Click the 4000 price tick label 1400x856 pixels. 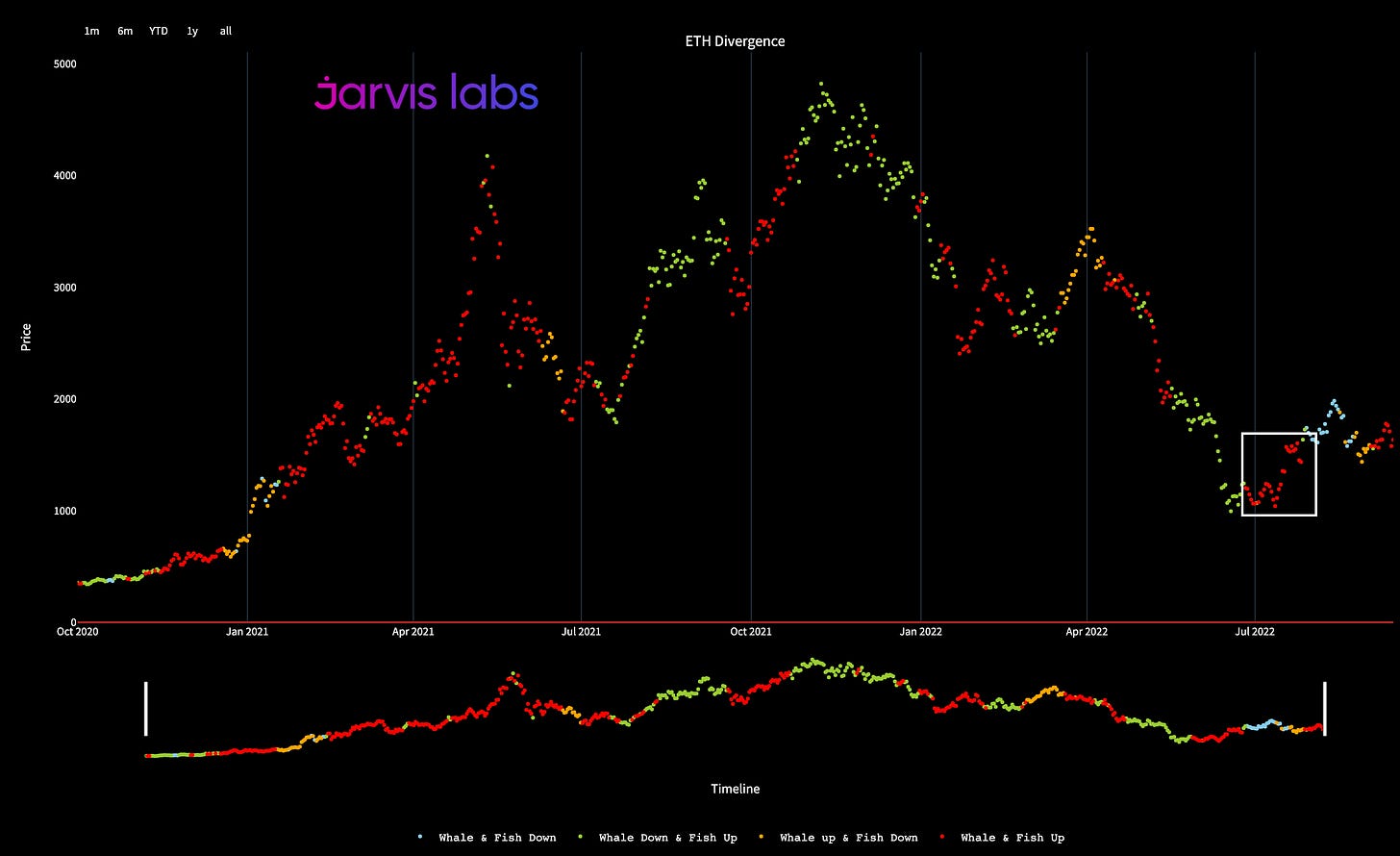[64, 176]
